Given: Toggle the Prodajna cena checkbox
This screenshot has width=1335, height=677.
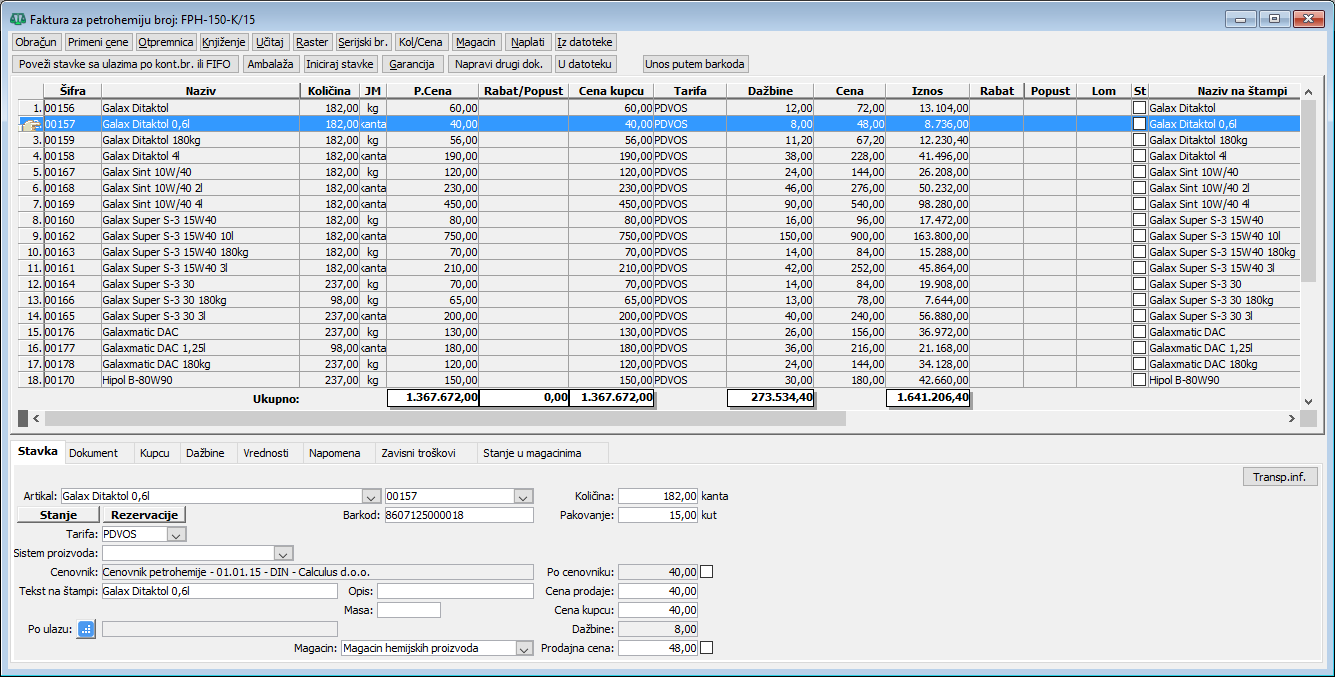Looking at the screenshot, I should pos(707,648).
